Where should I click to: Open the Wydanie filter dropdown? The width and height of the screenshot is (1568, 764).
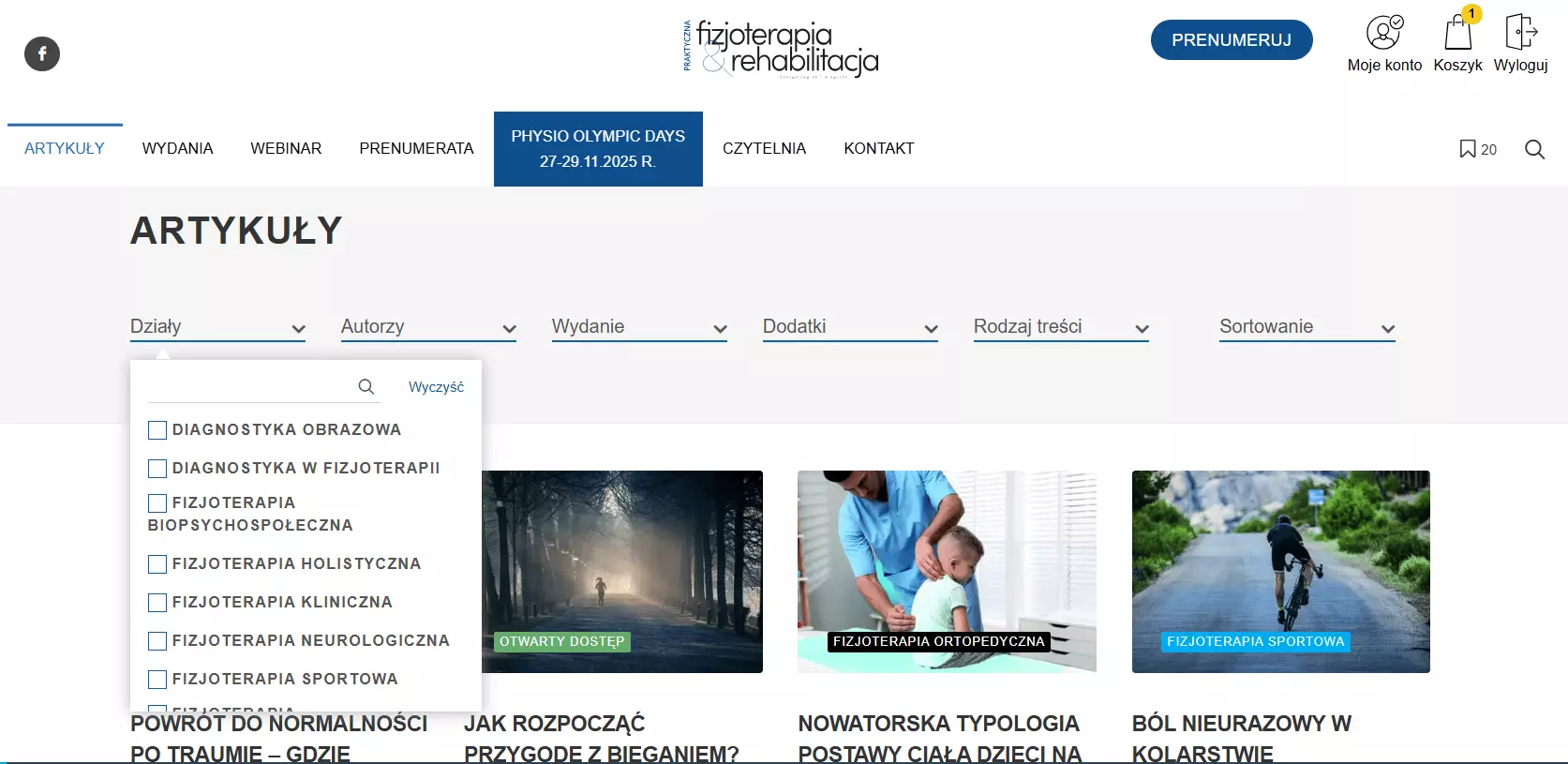(x=639, y=327)
